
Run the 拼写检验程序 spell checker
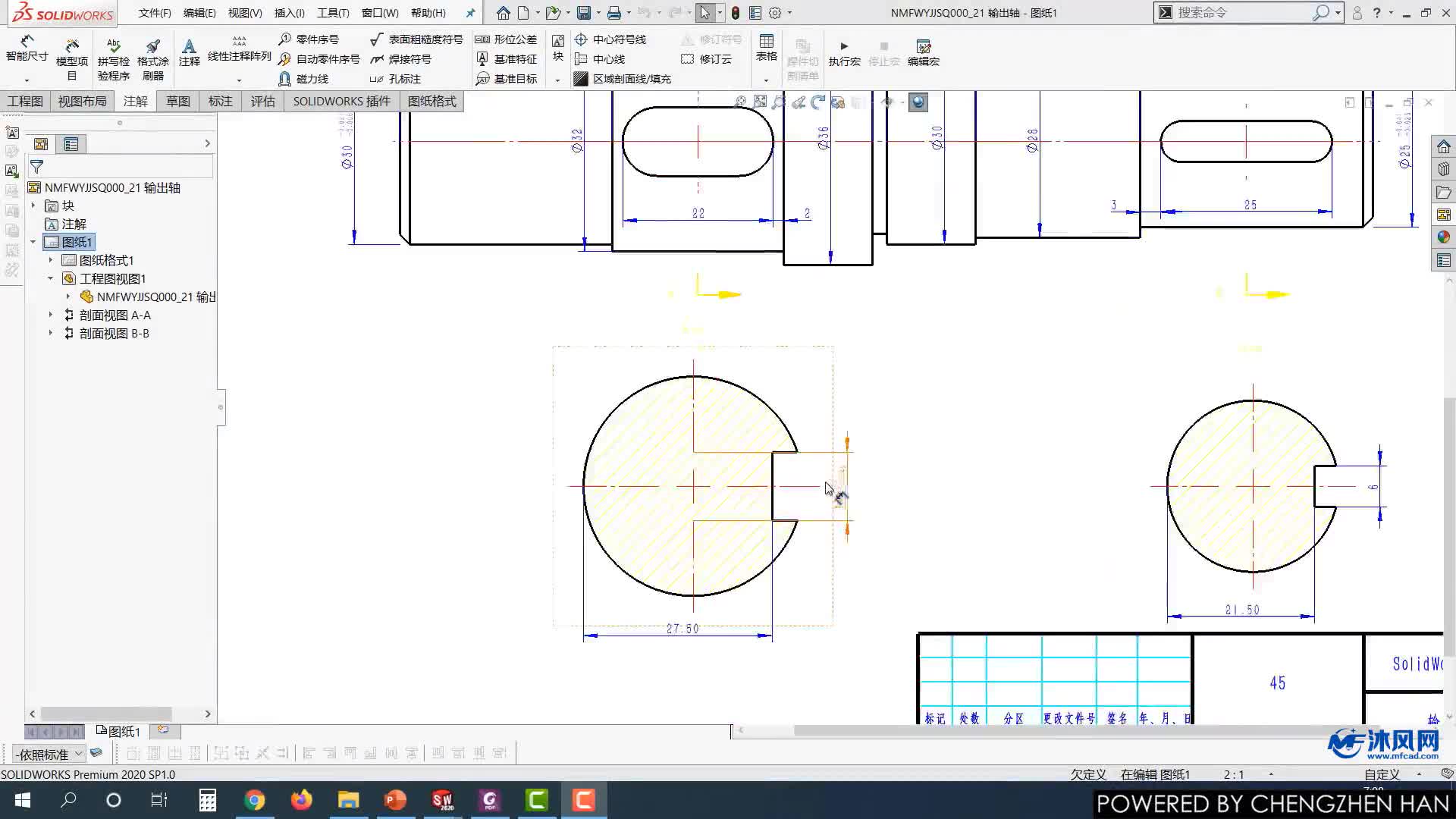(113, 59)
